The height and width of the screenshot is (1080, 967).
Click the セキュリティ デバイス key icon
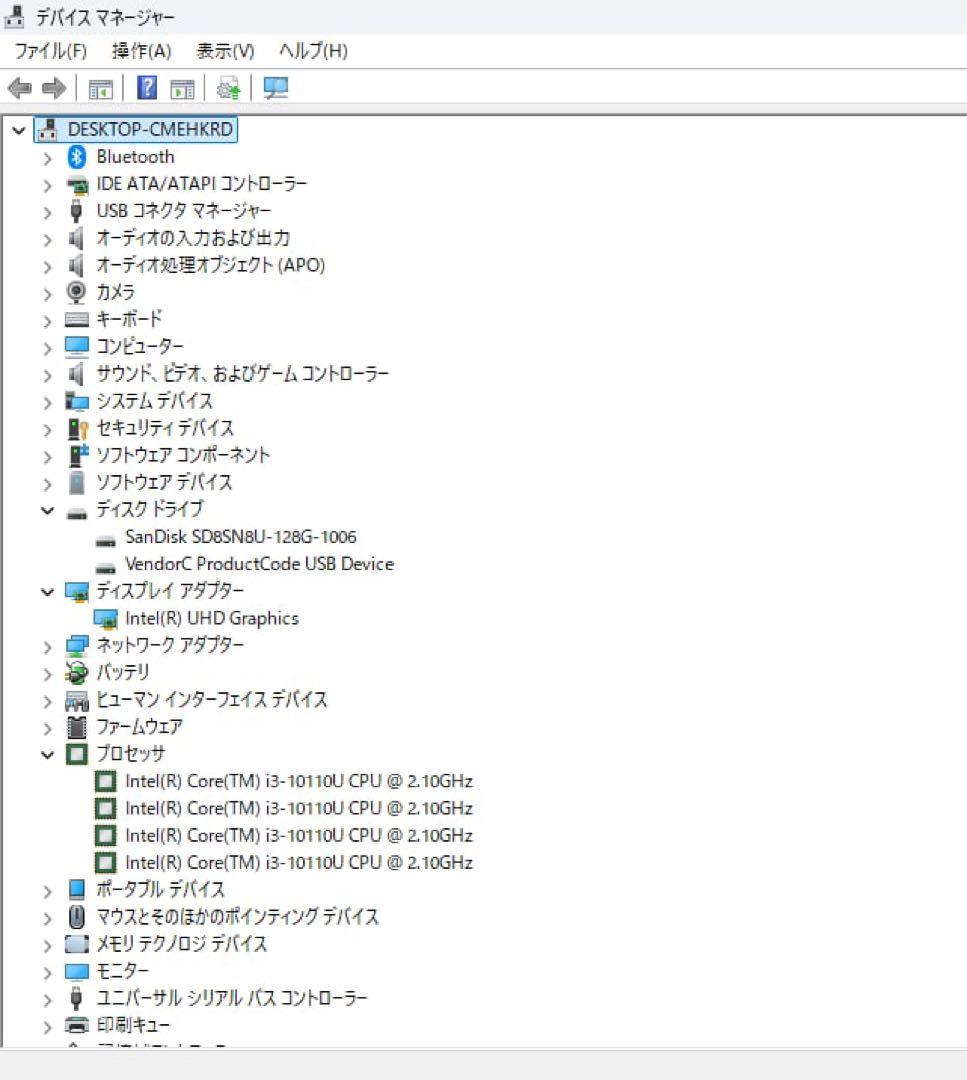pos(78,428)
